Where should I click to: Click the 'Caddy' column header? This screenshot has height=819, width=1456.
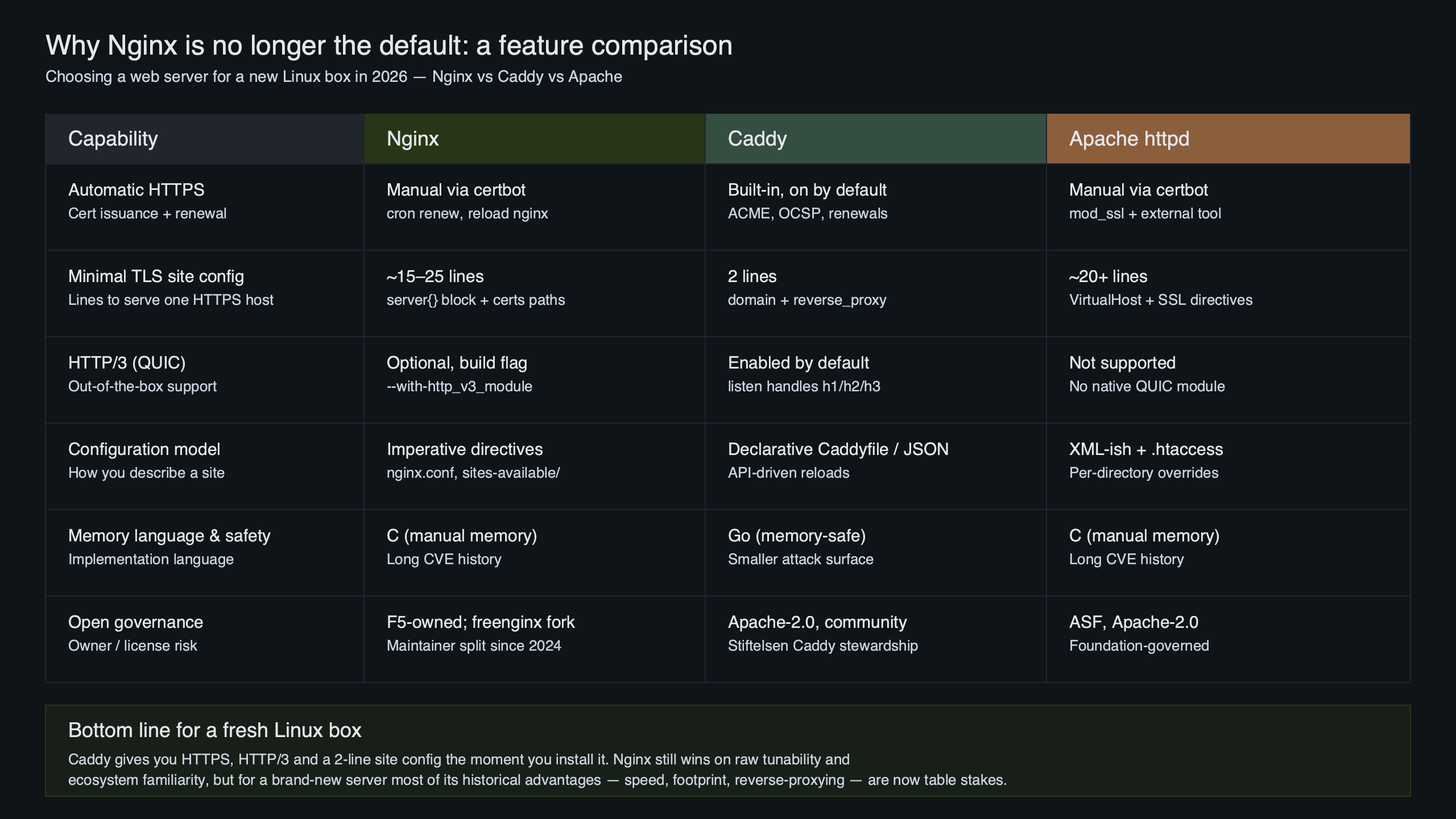[876, 139]
